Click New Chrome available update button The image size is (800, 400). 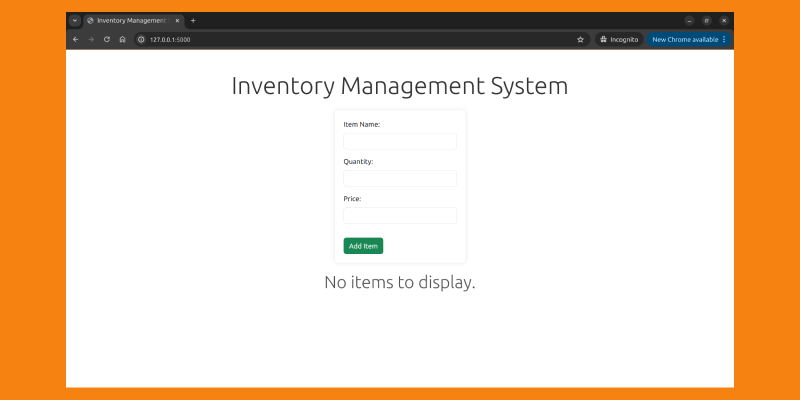coord(688,39)
